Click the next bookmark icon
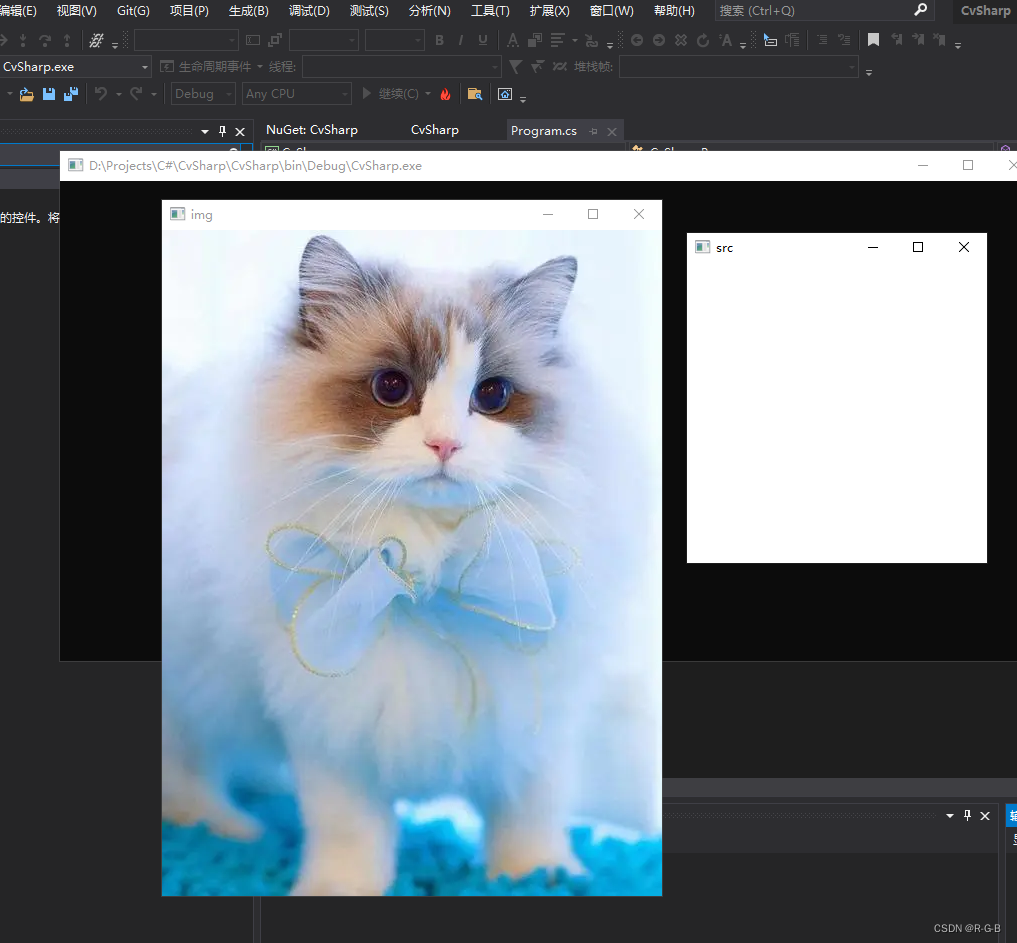Screen dimensions: 1017x943 [x=918, y=40]
